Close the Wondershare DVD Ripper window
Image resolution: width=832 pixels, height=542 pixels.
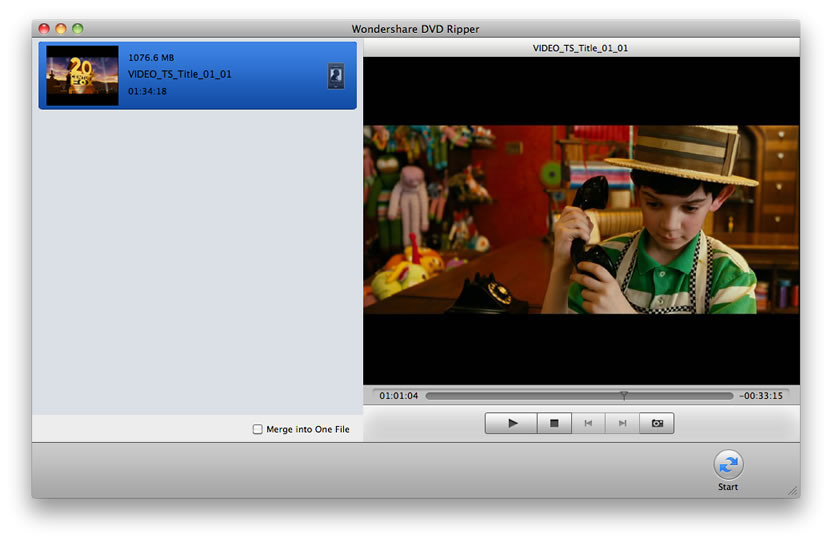pyautogui.click(x=45, y=29)
